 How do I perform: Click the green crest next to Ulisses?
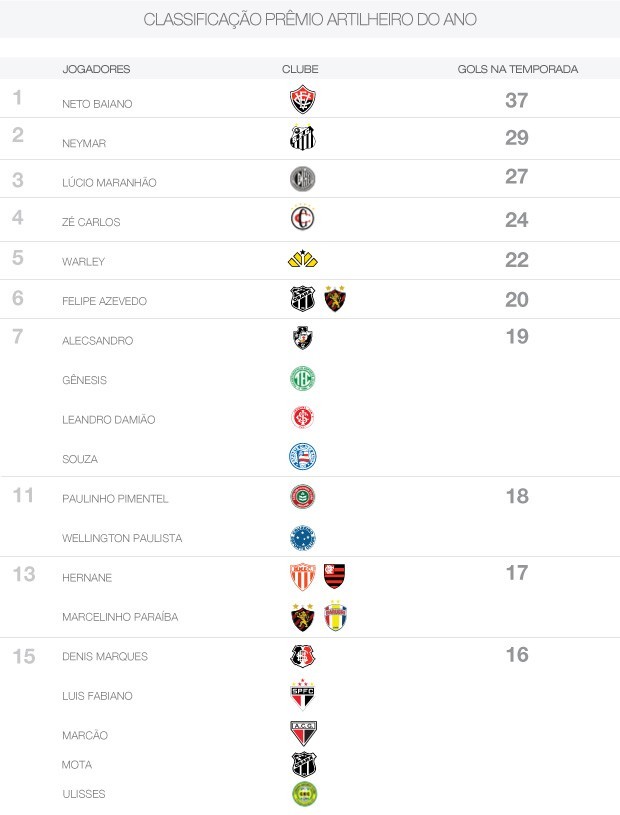(x=302, y=794)
